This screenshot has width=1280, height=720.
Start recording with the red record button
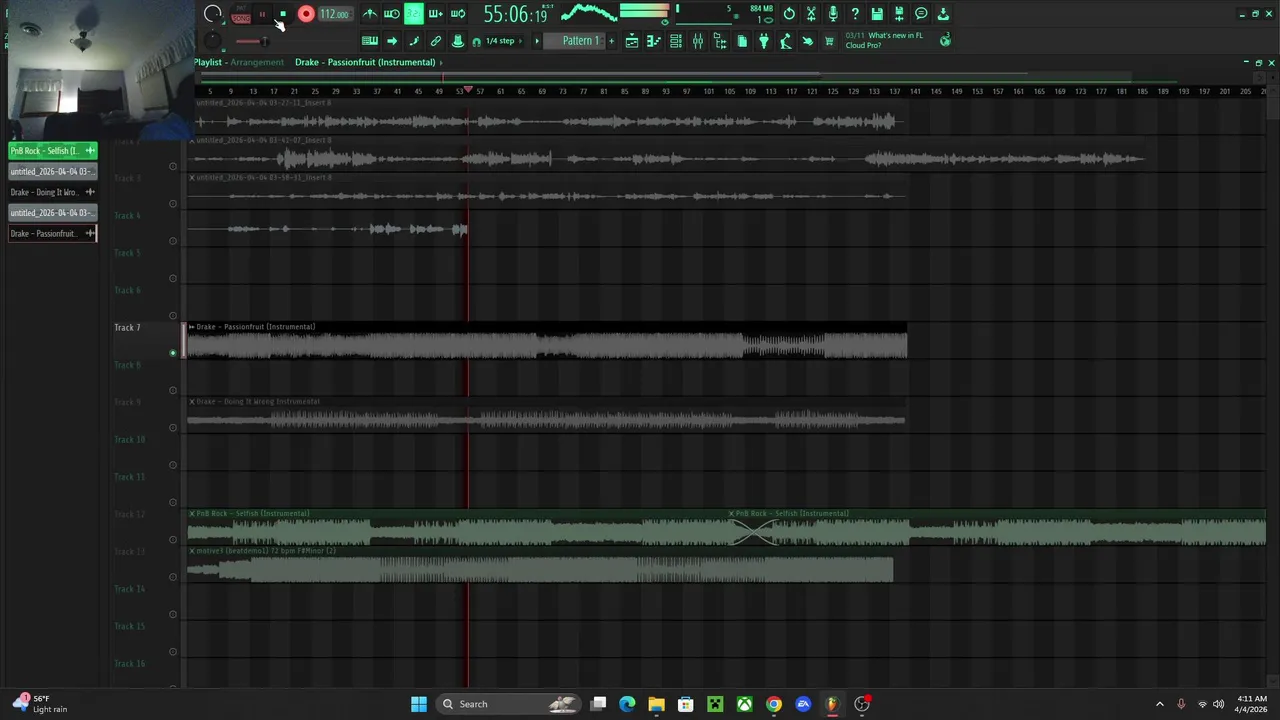(x=306, y=14)
